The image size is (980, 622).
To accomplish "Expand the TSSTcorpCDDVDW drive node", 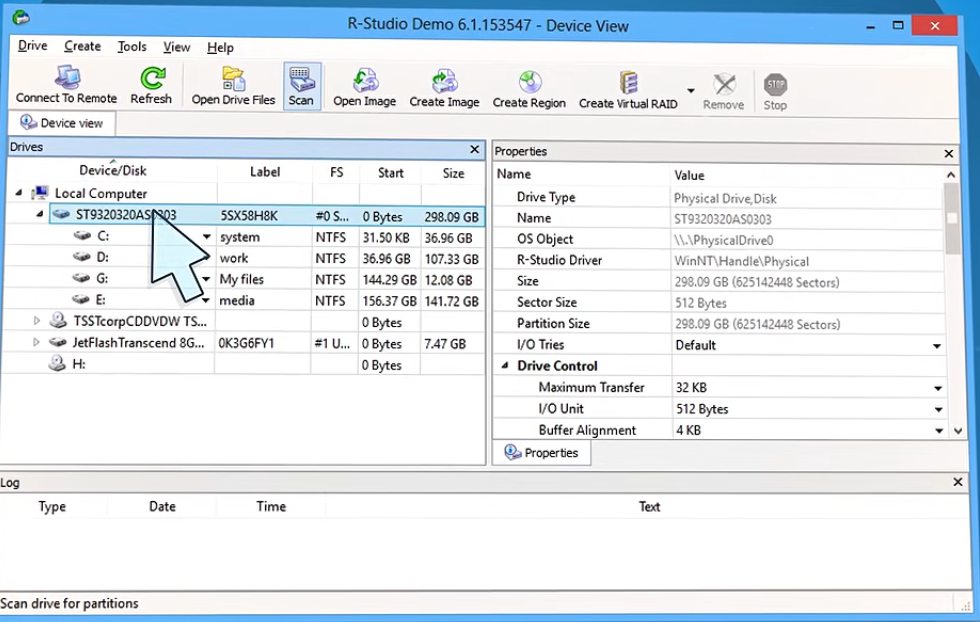I will pyautogui.click(x=36, y=321).
